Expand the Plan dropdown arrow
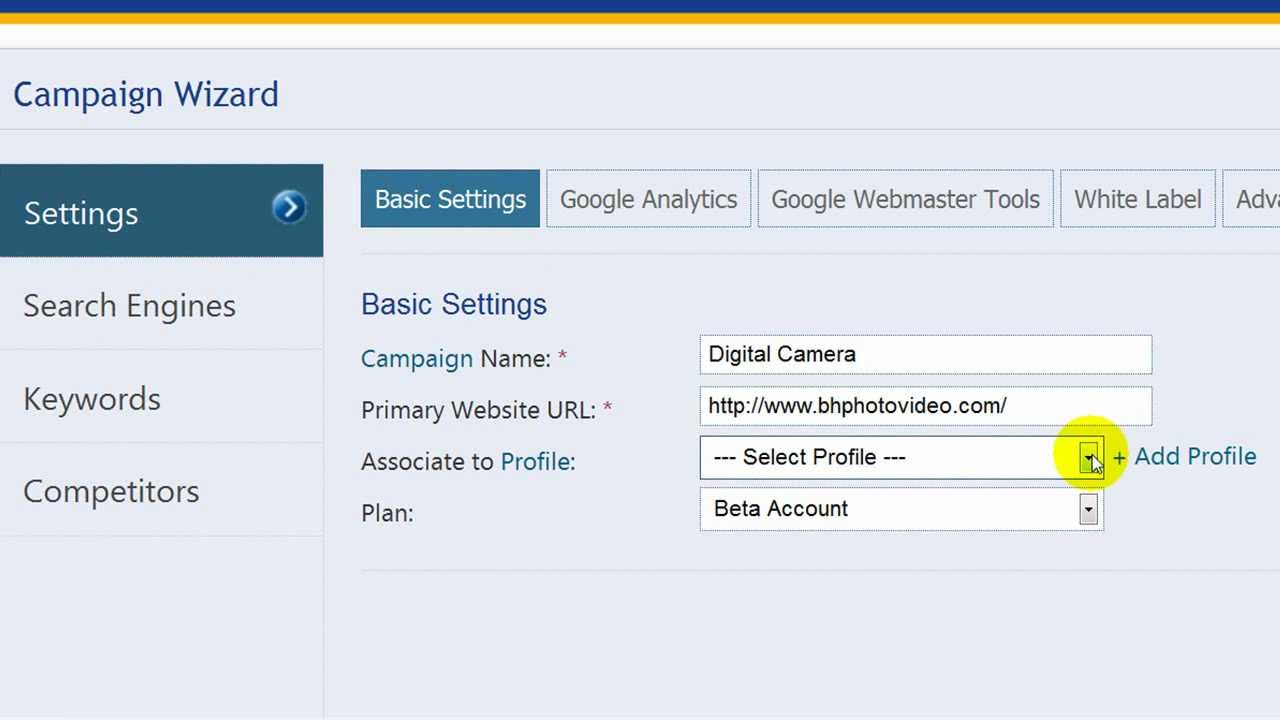The height and width of the screenshot is (720, 1280). (x=1088, y=509)
